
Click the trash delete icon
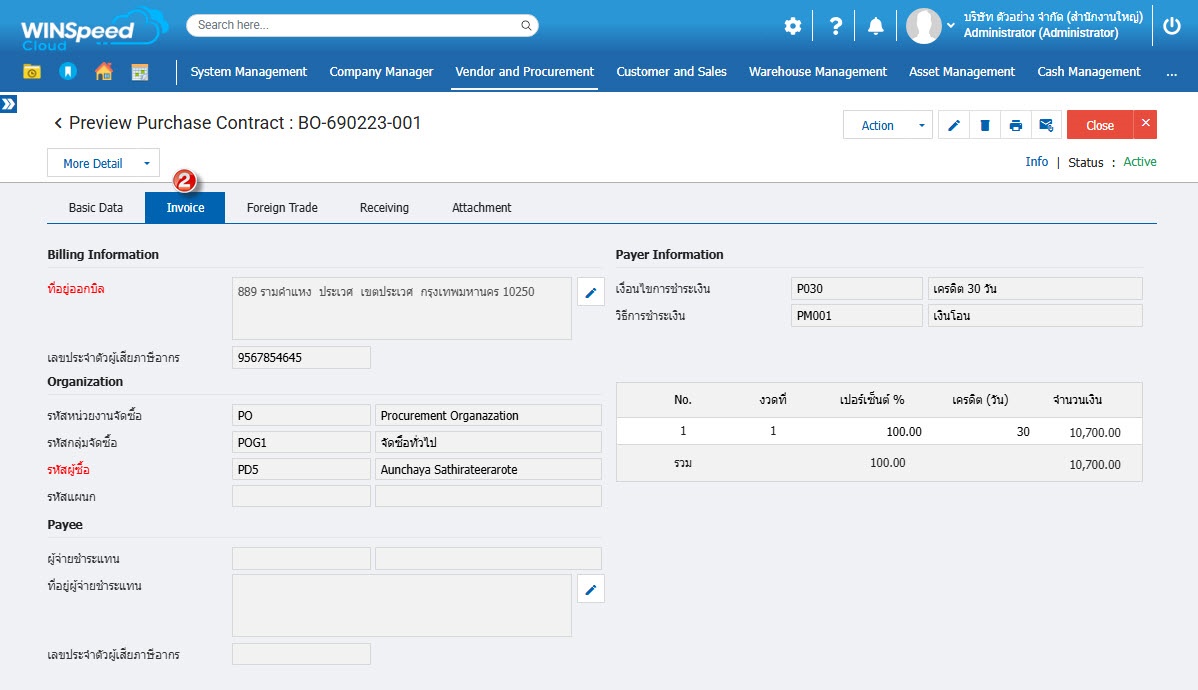[x=985, y=125]
